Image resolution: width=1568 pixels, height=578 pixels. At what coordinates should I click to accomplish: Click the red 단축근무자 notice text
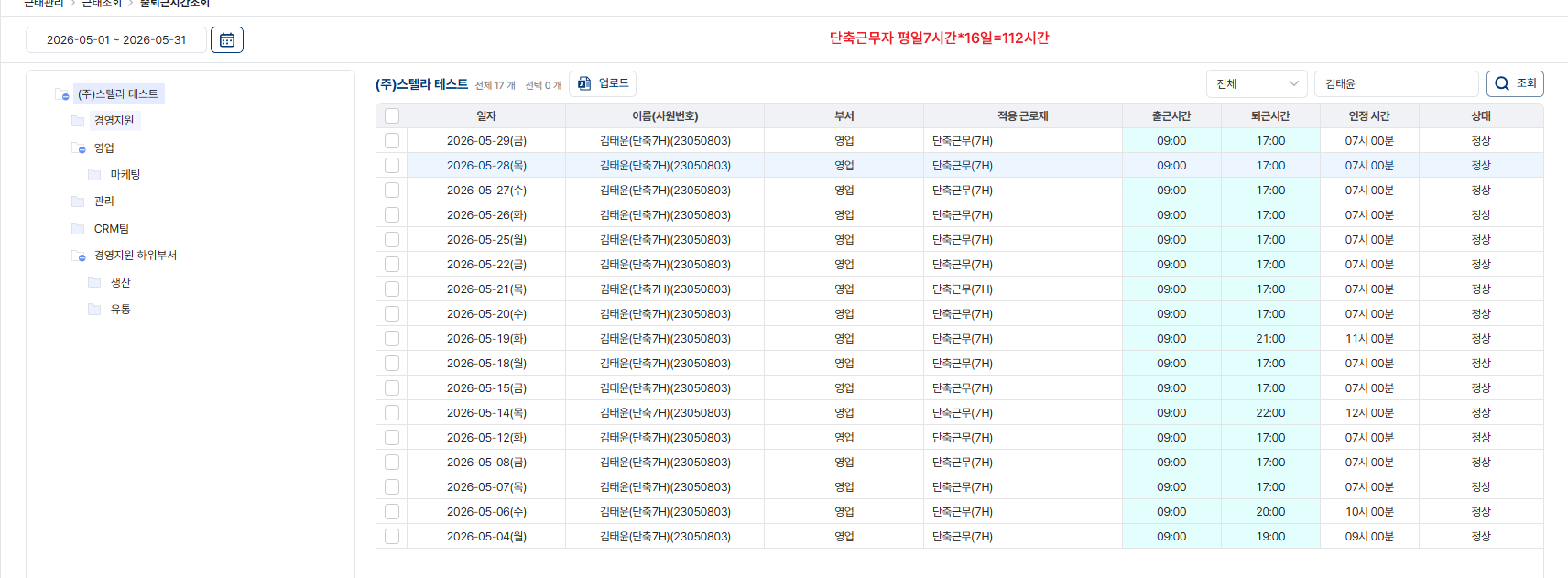[x=939, y=38]
